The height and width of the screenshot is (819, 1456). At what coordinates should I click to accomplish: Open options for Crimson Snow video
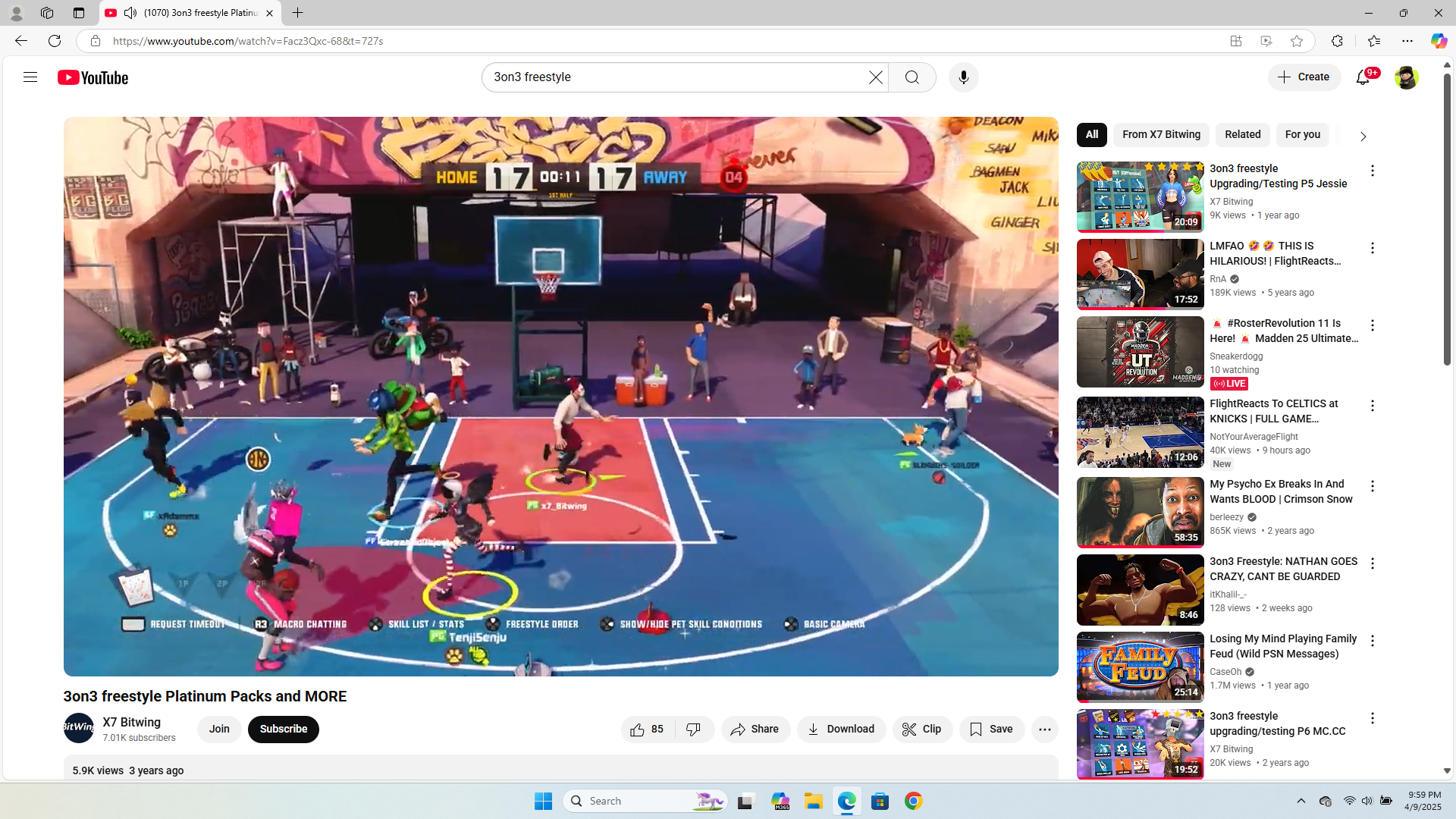(x=1372, y=486)
